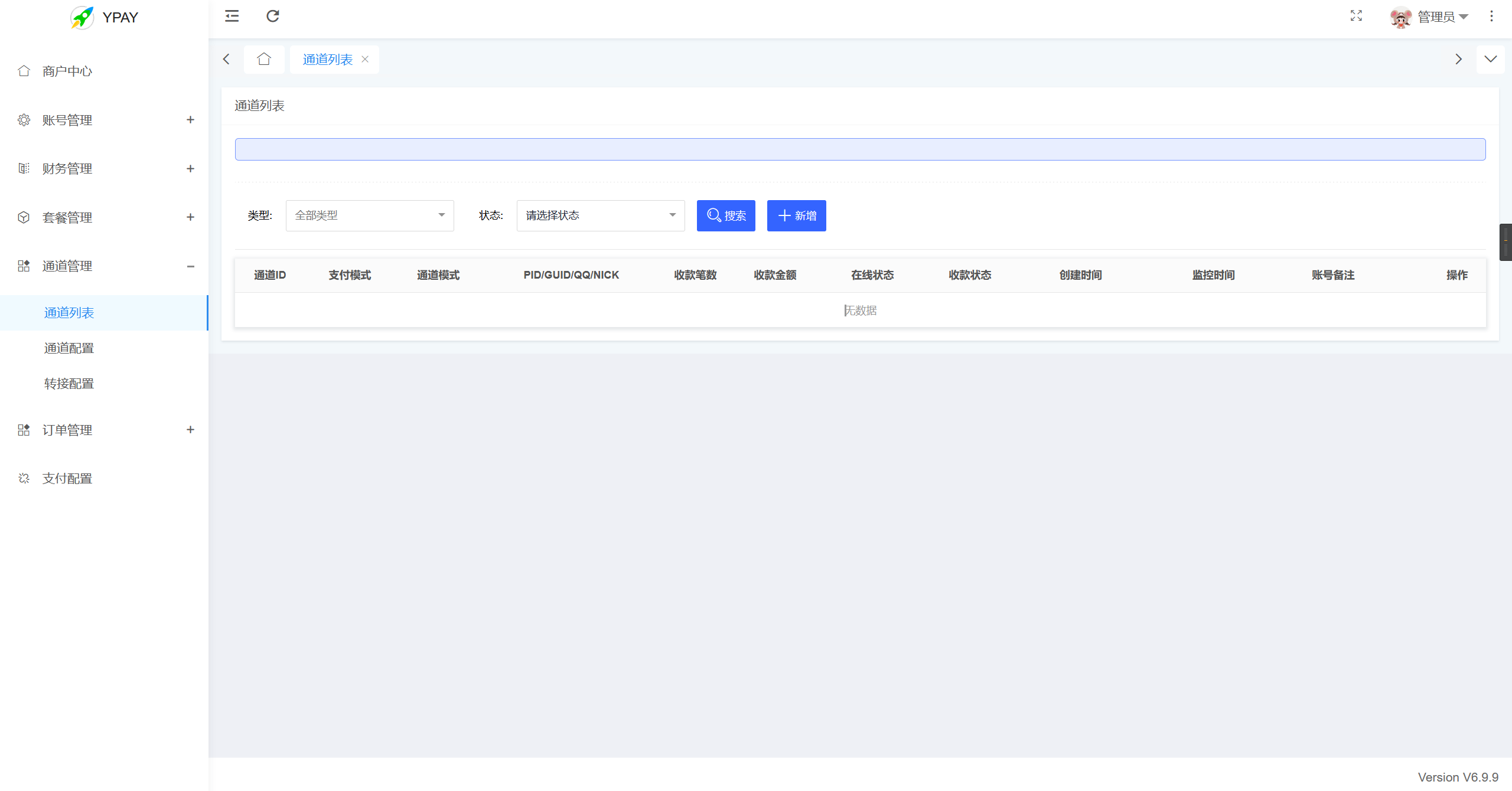
Task: Open the vertical three-dot more menu
Action: pyautogui.click(x=1491, y=17)
